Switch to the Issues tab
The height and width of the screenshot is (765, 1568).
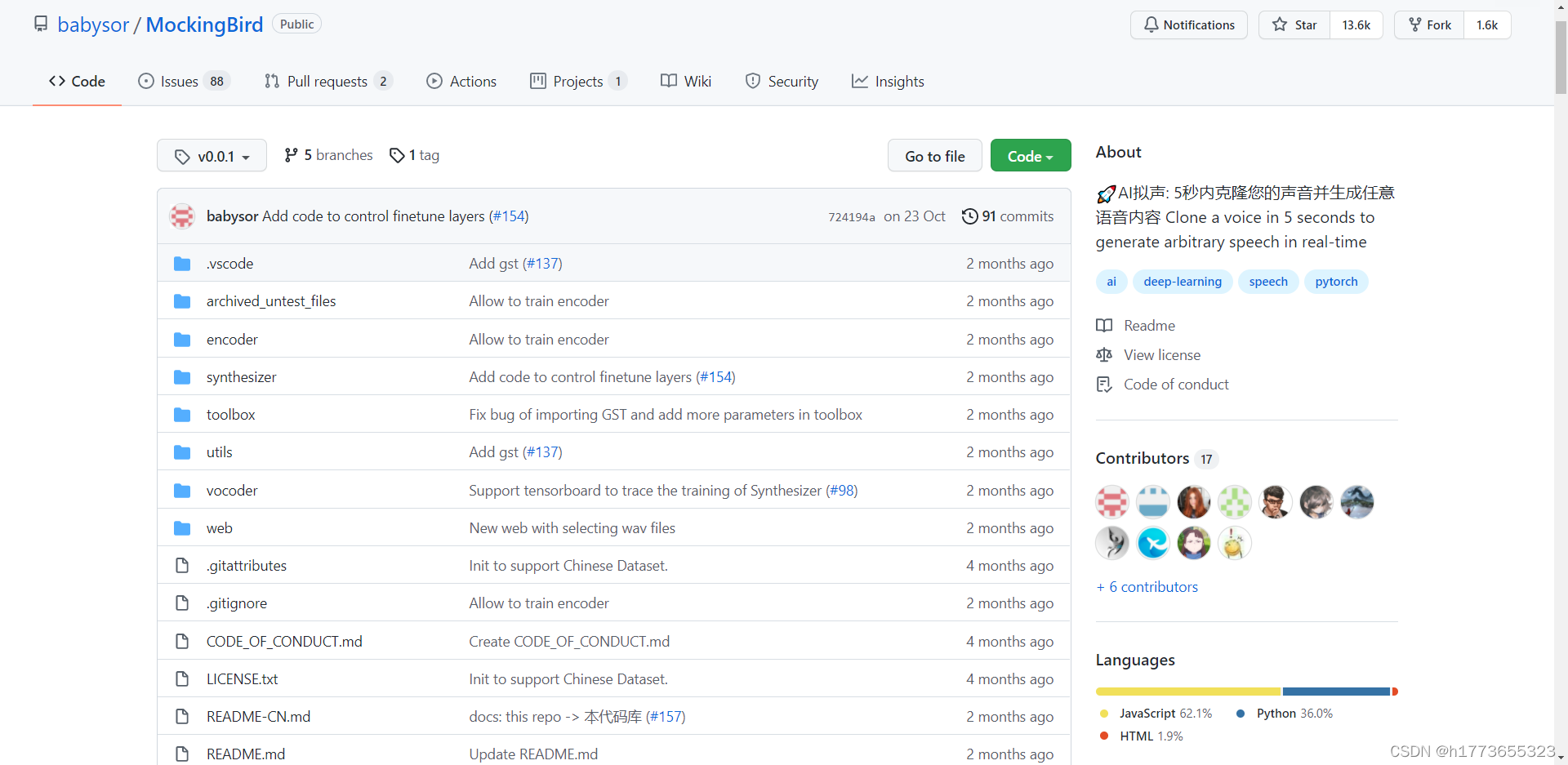[x=185, y=82]
